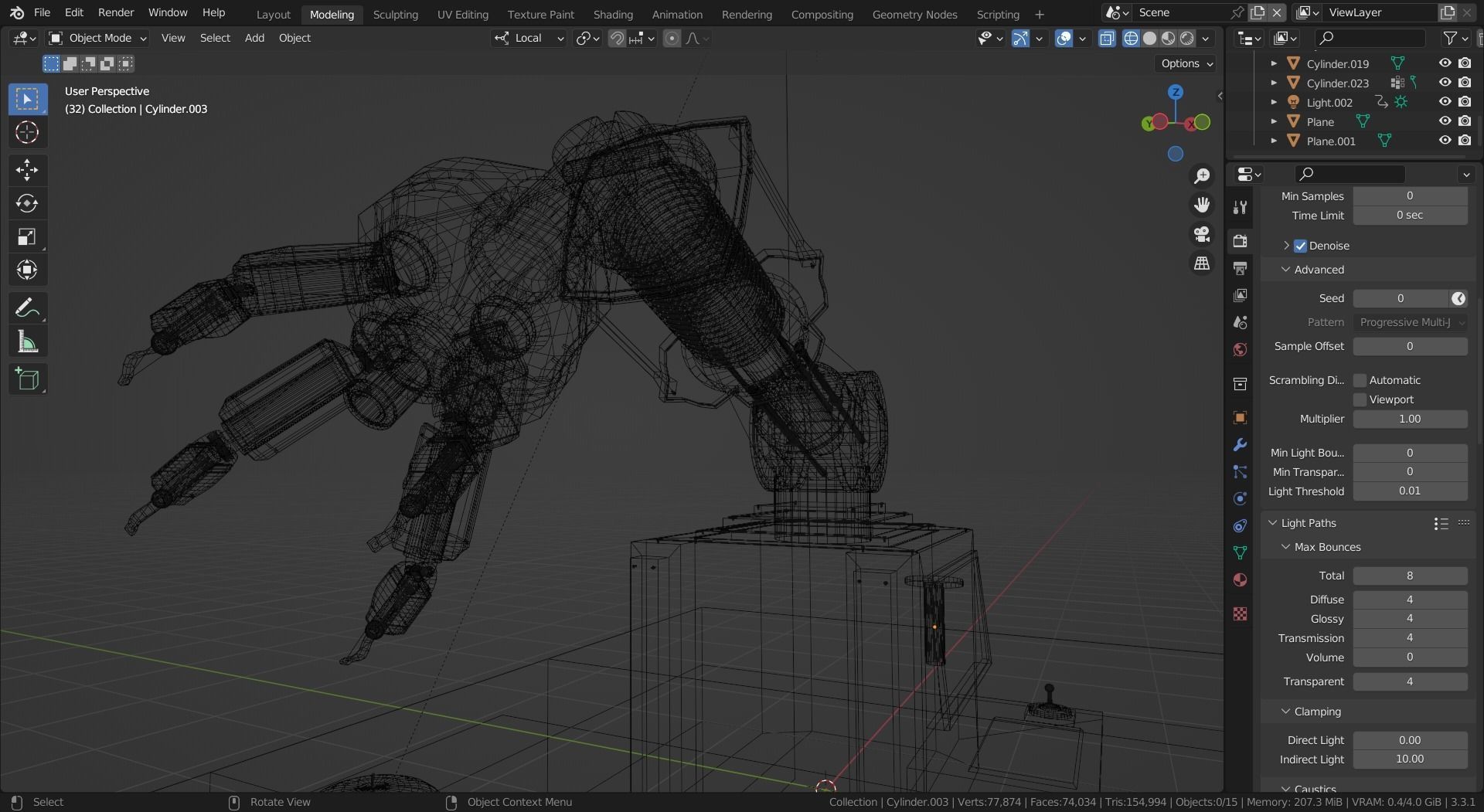Open the World properties tab
1484x812 pixels.
pyautogui.click(x=1241, y=349)
